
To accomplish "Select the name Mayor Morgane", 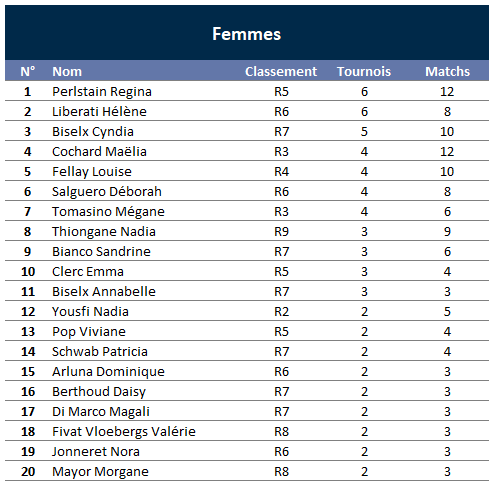I will (x=100, y=472).
